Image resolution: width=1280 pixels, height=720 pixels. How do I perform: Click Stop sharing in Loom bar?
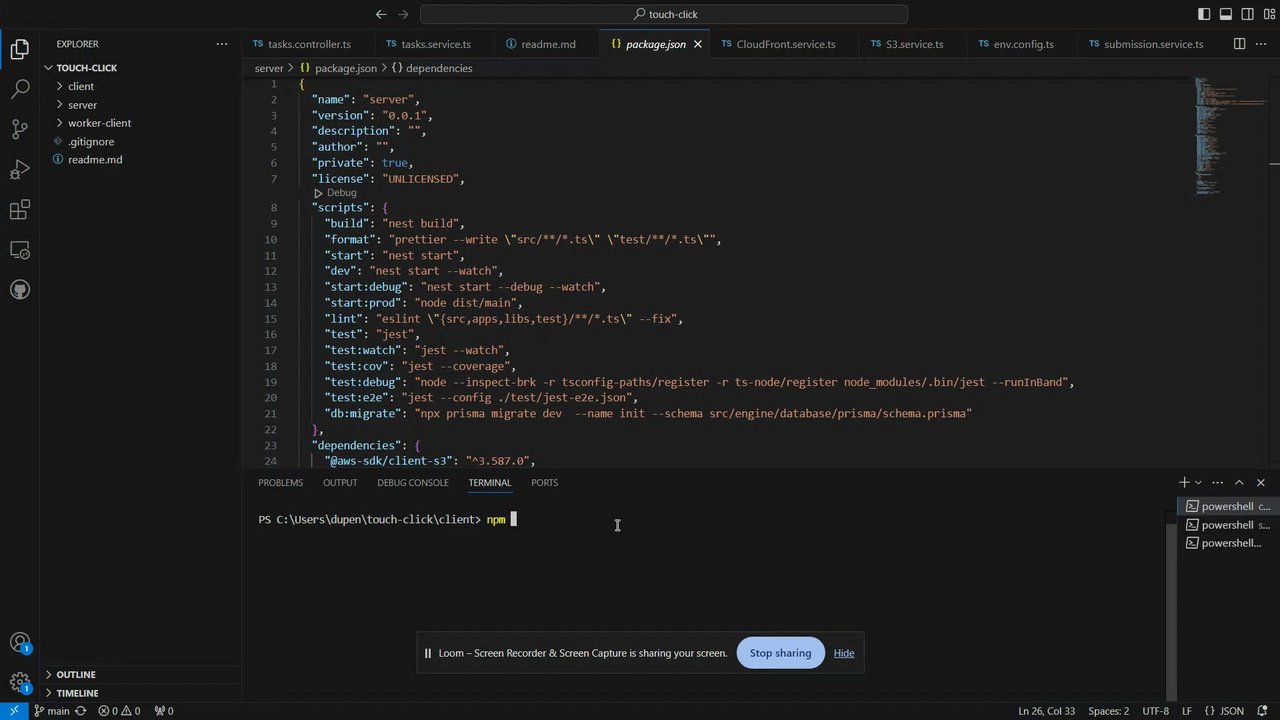pos(780,653)
